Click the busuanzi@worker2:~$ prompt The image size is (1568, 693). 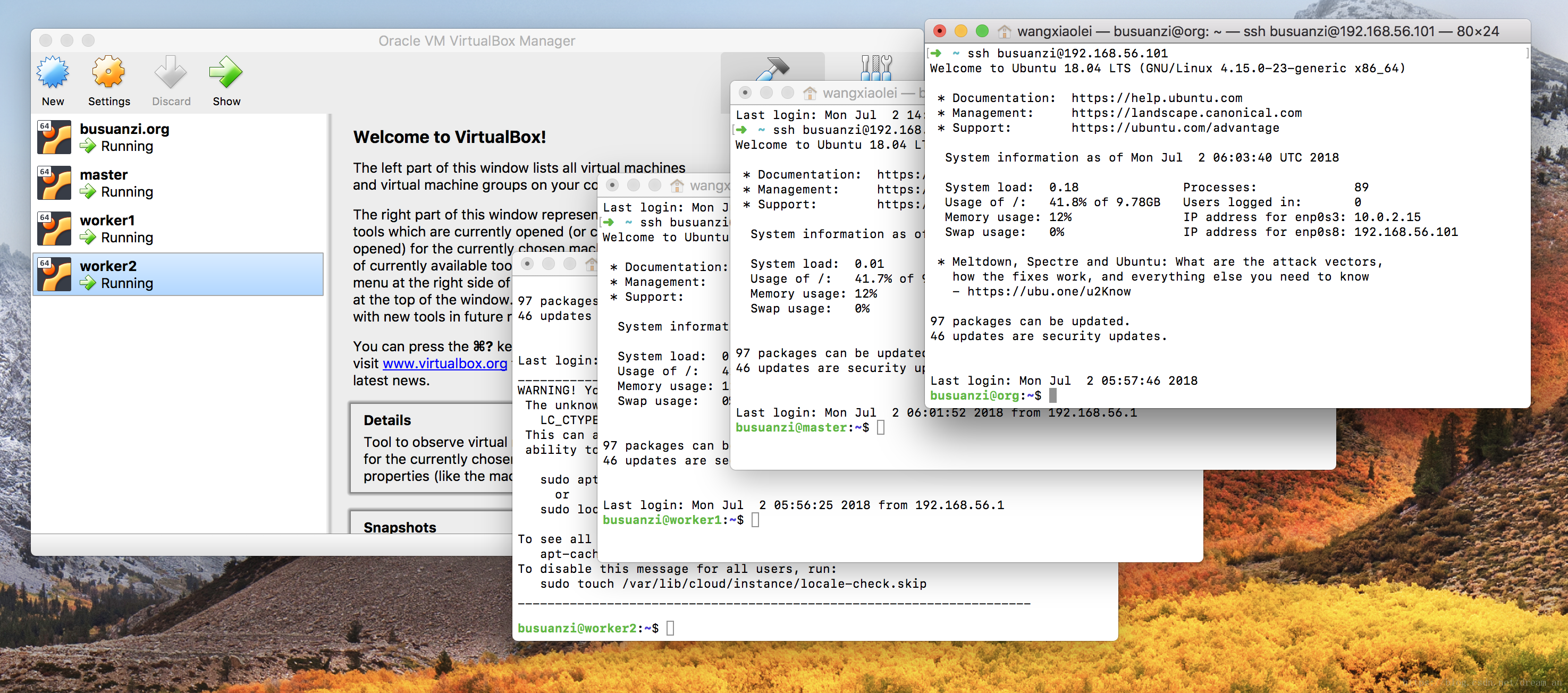coord(588,629)
